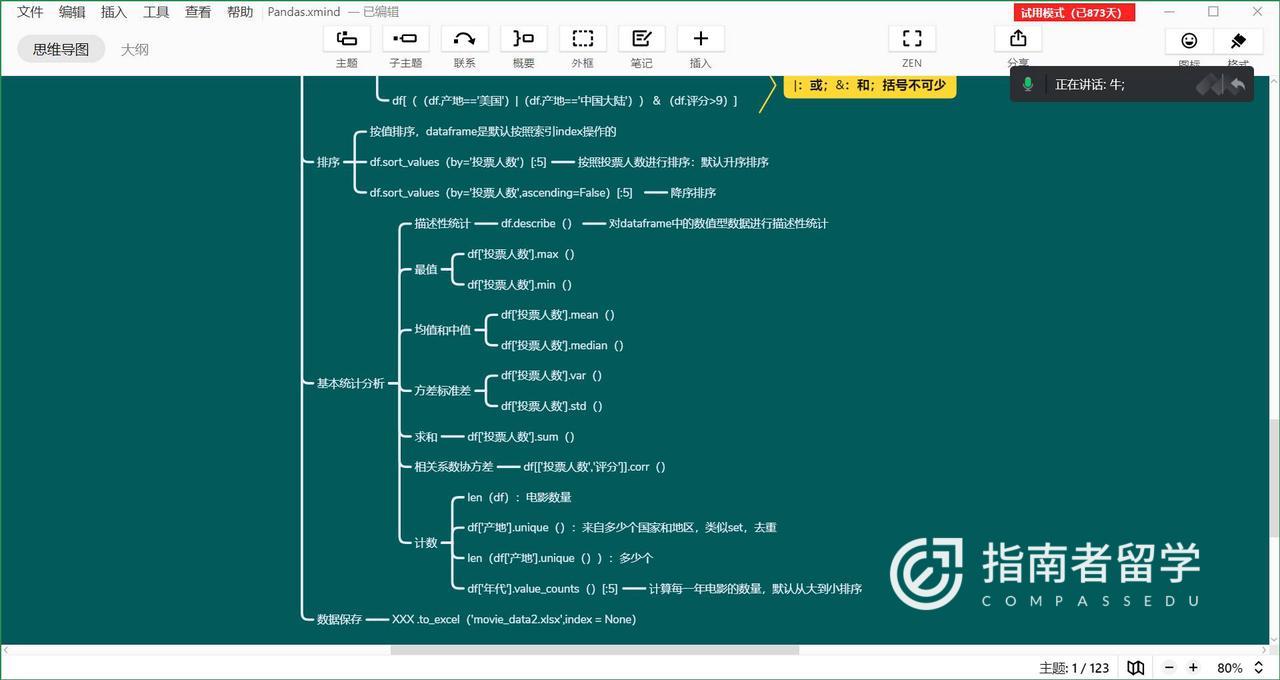
Task: Select the 联系 (Relationship) tool
Action: point(464,39)
